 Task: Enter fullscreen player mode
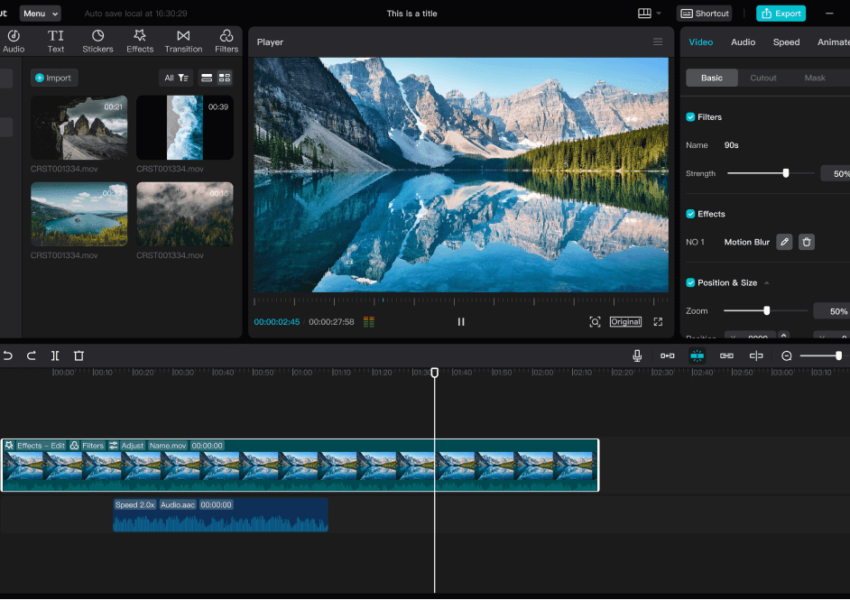(x=658, y=322)
